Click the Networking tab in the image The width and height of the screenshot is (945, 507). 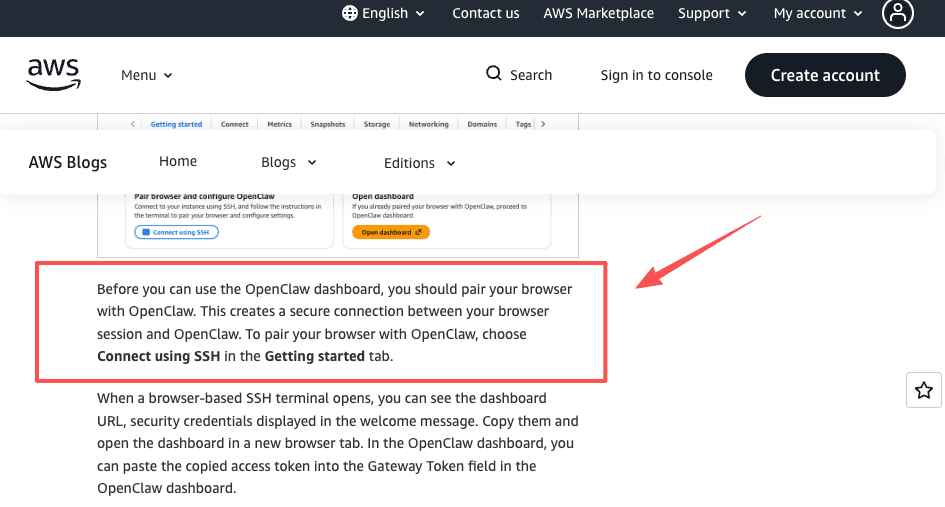tap(429, 124)
